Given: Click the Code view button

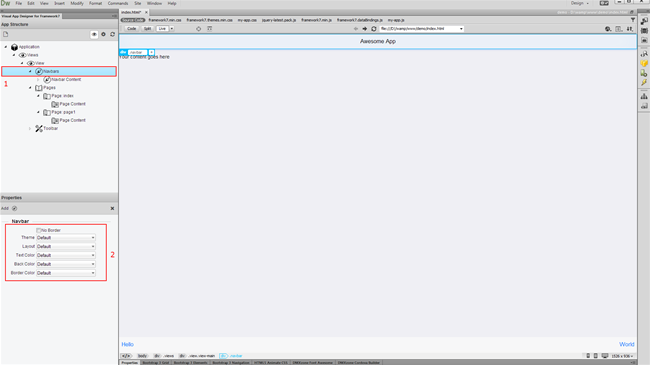Looking at the screenshot, I should pyautogui.click(x=131, y=29).
